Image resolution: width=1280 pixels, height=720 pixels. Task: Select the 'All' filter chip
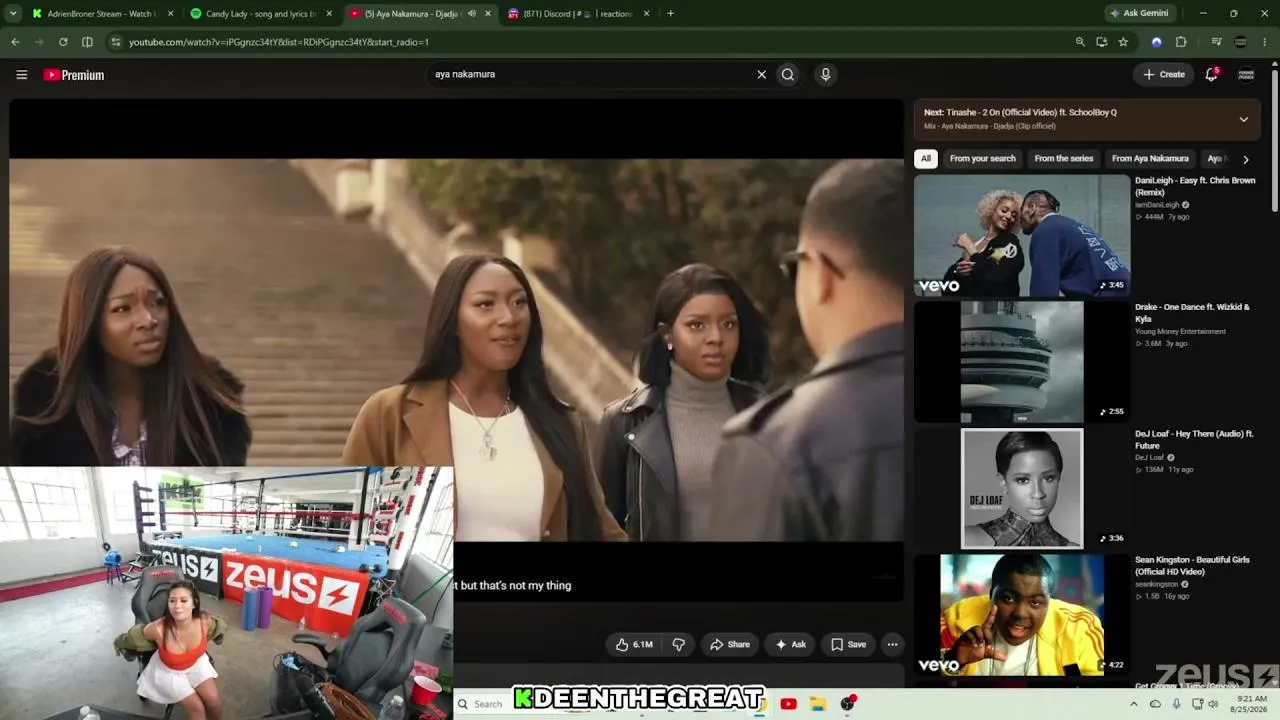point(926,158)
